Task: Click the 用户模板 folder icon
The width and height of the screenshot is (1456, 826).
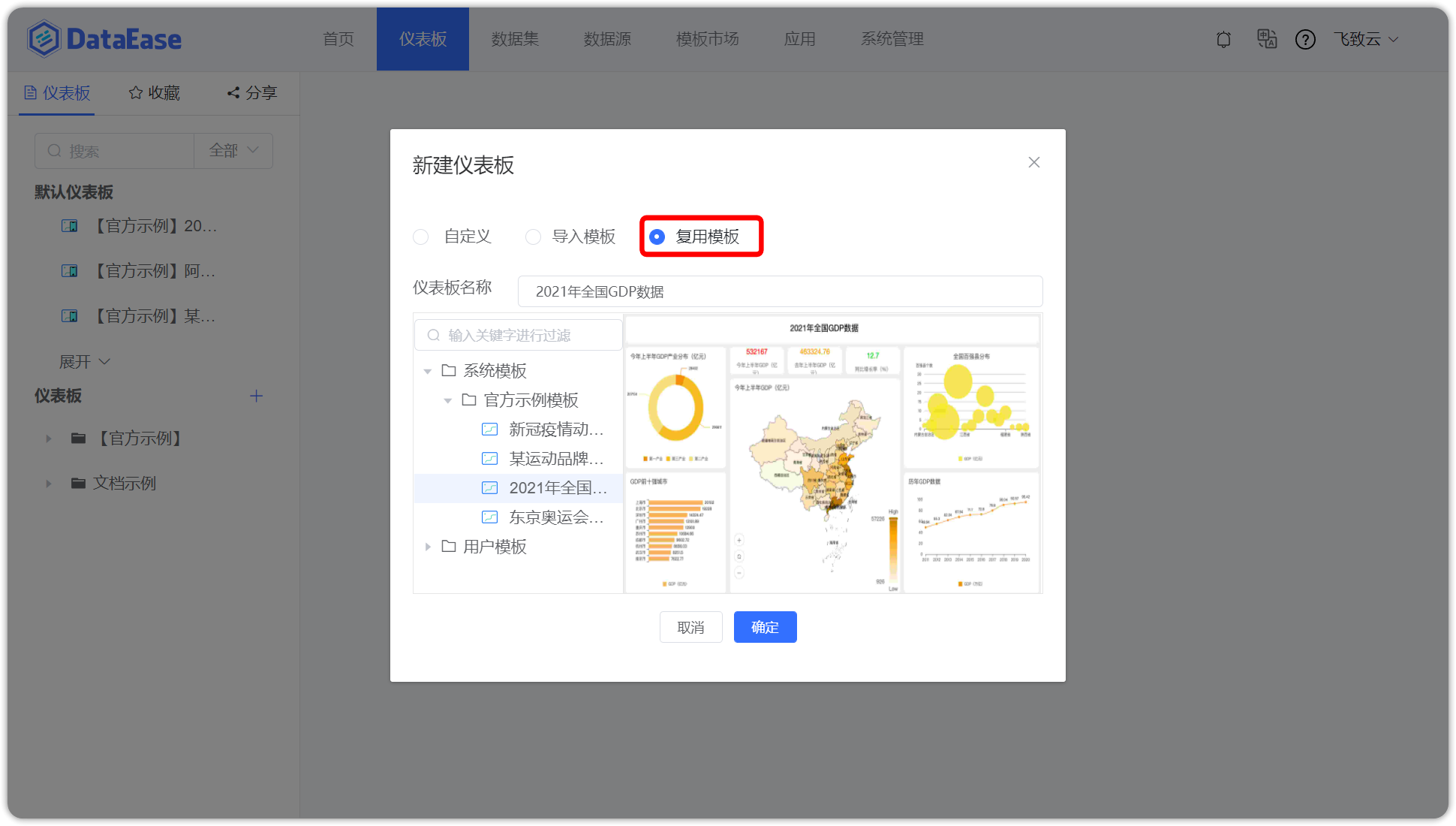Action: [x=449, y=546]
